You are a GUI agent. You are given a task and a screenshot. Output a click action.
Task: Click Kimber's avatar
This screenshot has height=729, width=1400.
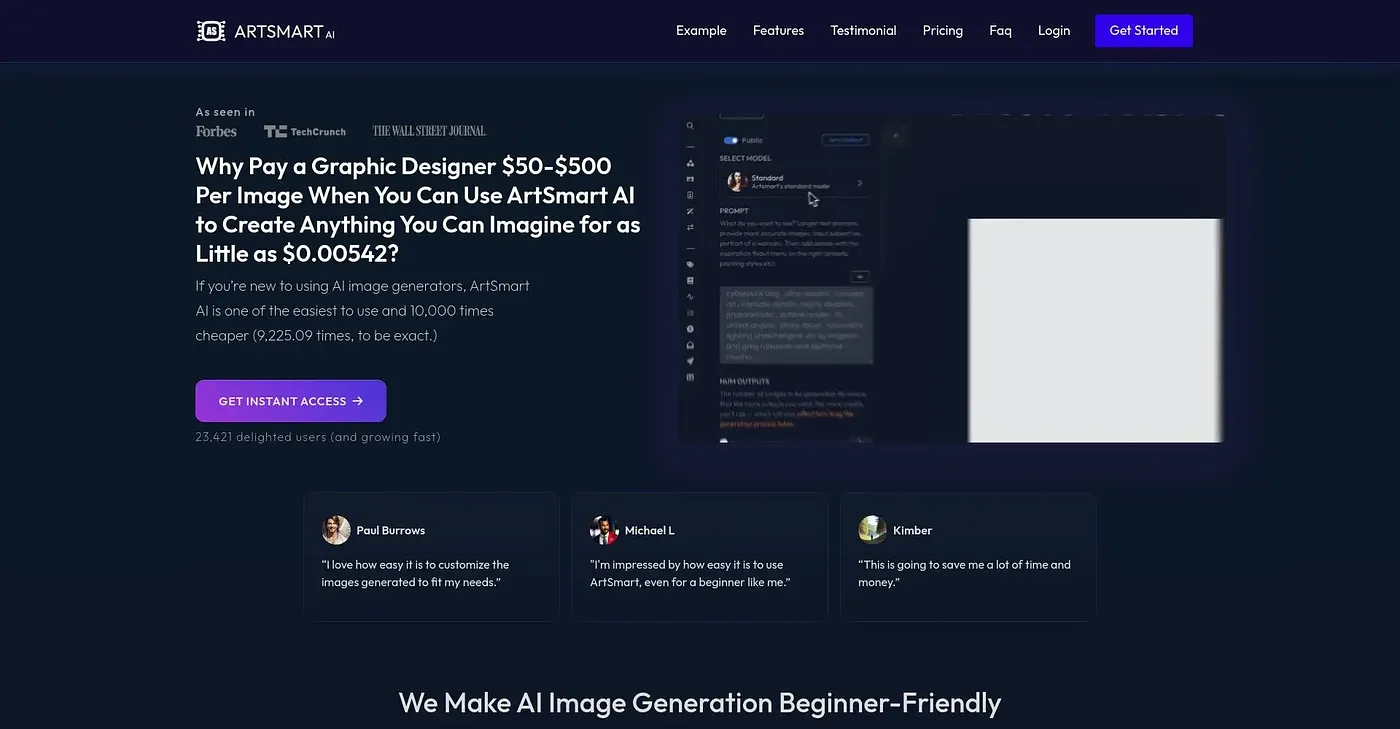click(x=872, y=530)
